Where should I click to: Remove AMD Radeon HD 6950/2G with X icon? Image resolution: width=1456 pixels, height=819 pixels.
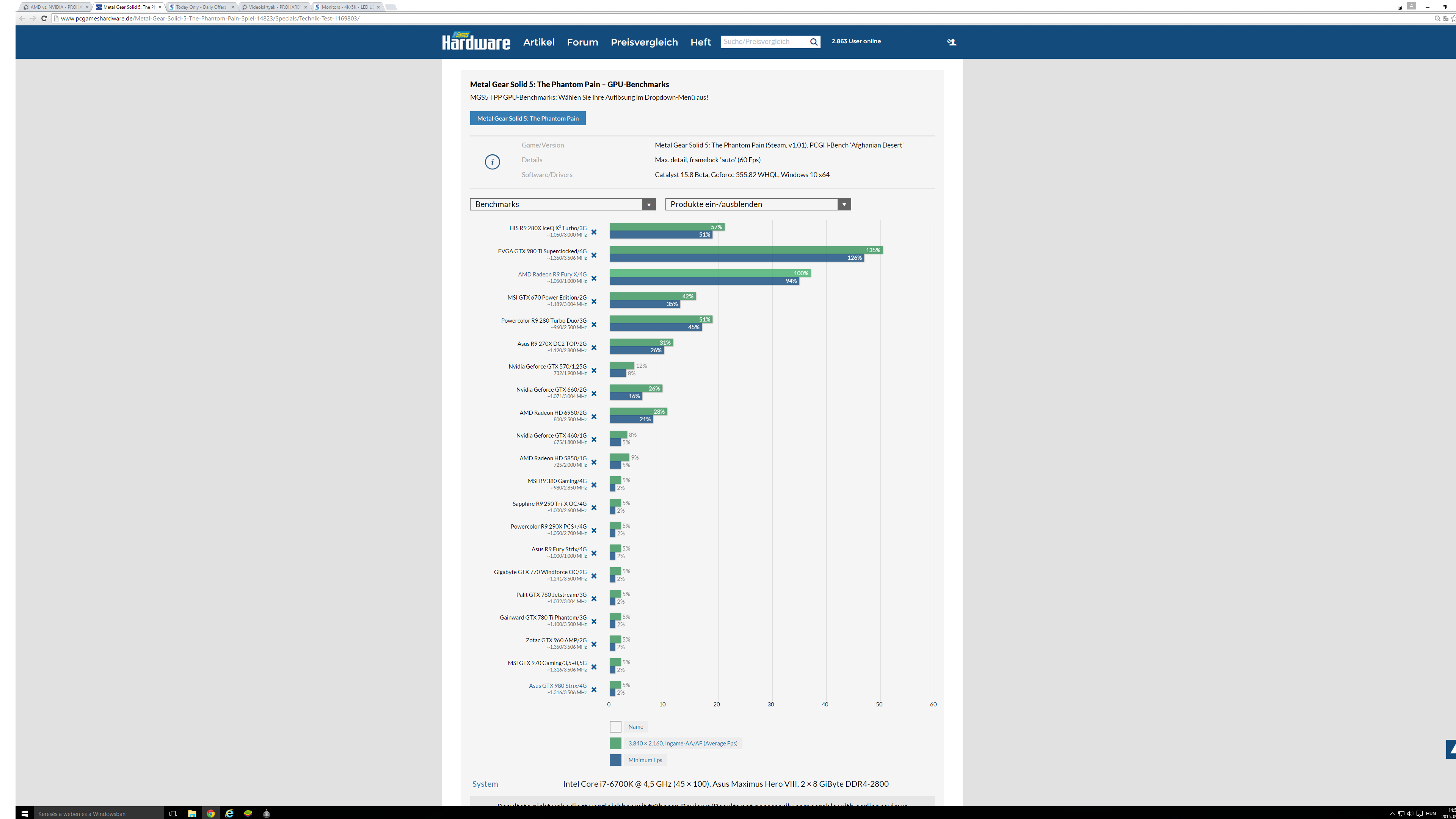(593, 417)
